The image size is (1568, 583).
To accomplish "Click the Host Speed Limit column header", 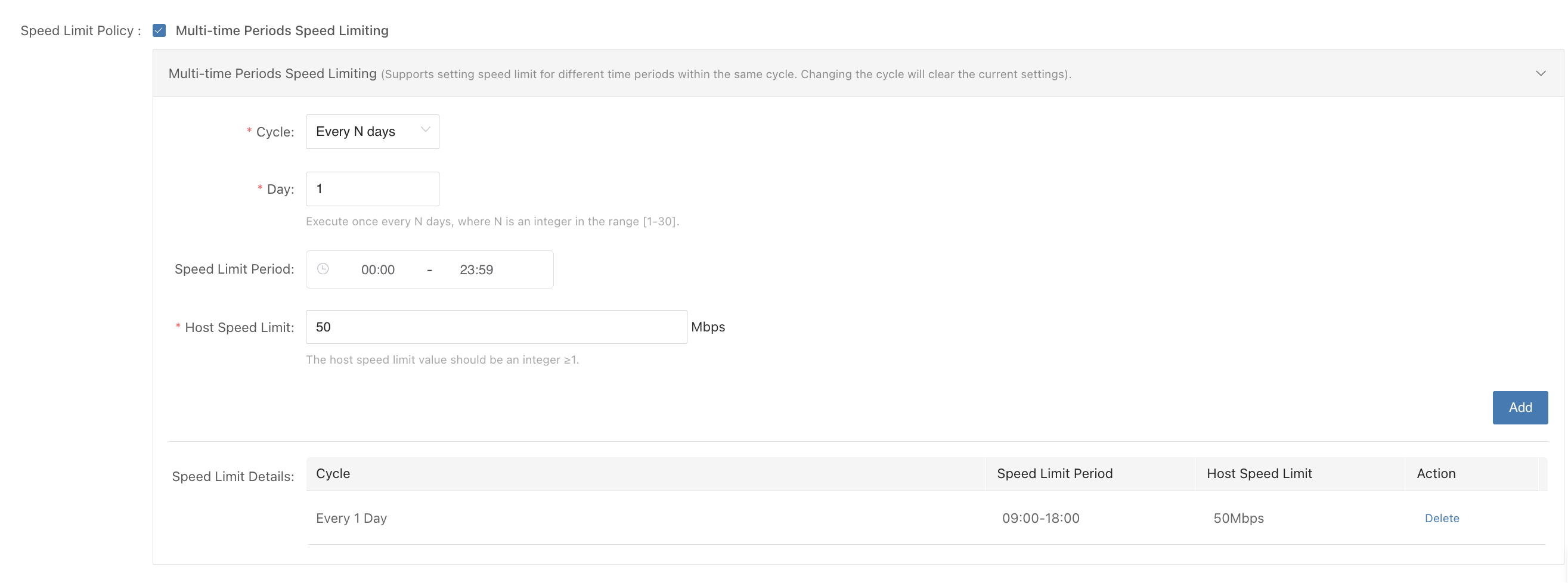I will [x=1259, y=473].
